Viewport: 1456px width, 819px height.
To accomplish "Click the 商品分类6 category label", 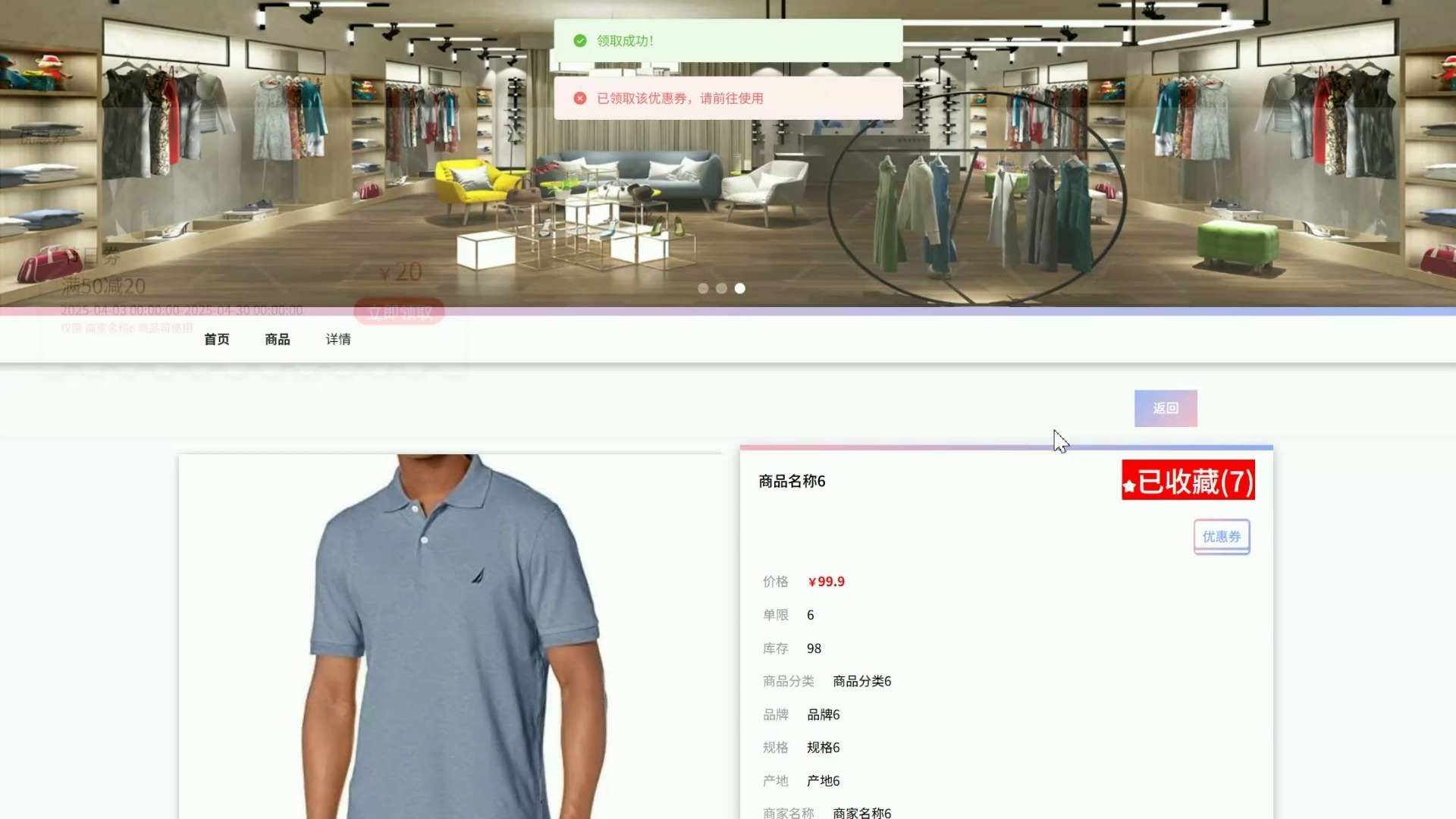I will [861, 681].
